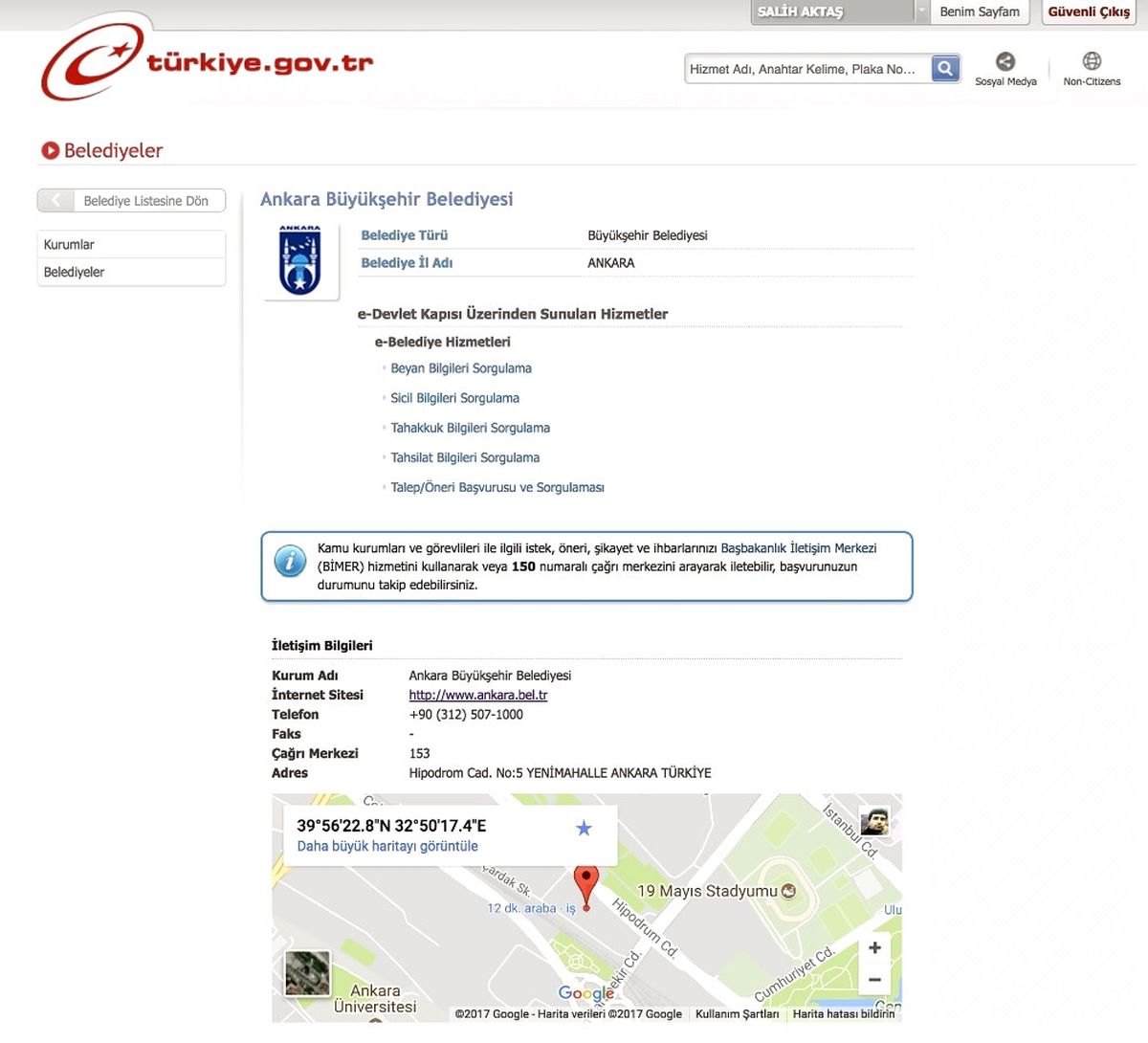Save location with the blue star icon
Screen dimensions: 1148x1043
584,829
